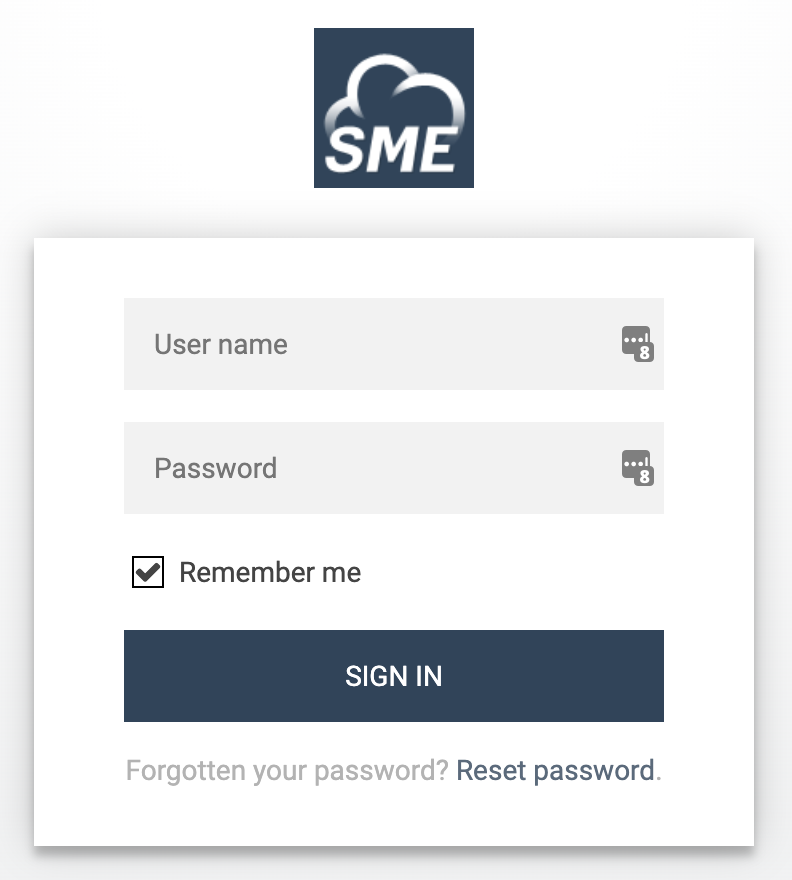Submit the login form with SIGN IN
Image resolution: width=792 pixels, height=880 pixels.
(393, 676)
